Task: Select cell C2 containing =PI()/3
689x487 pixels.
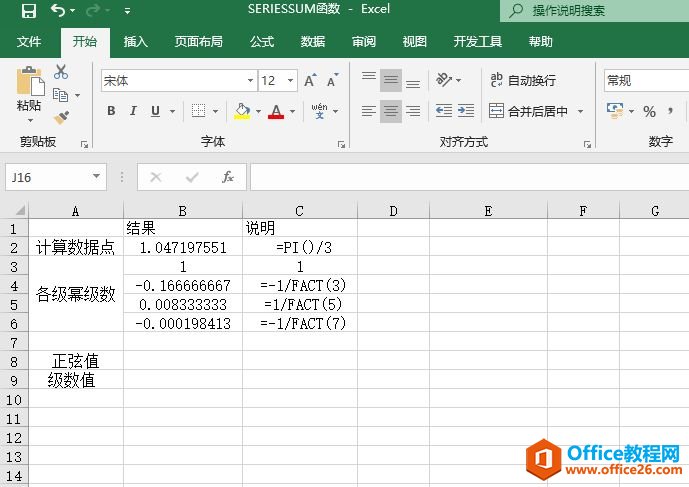Action: click(300, 247)
